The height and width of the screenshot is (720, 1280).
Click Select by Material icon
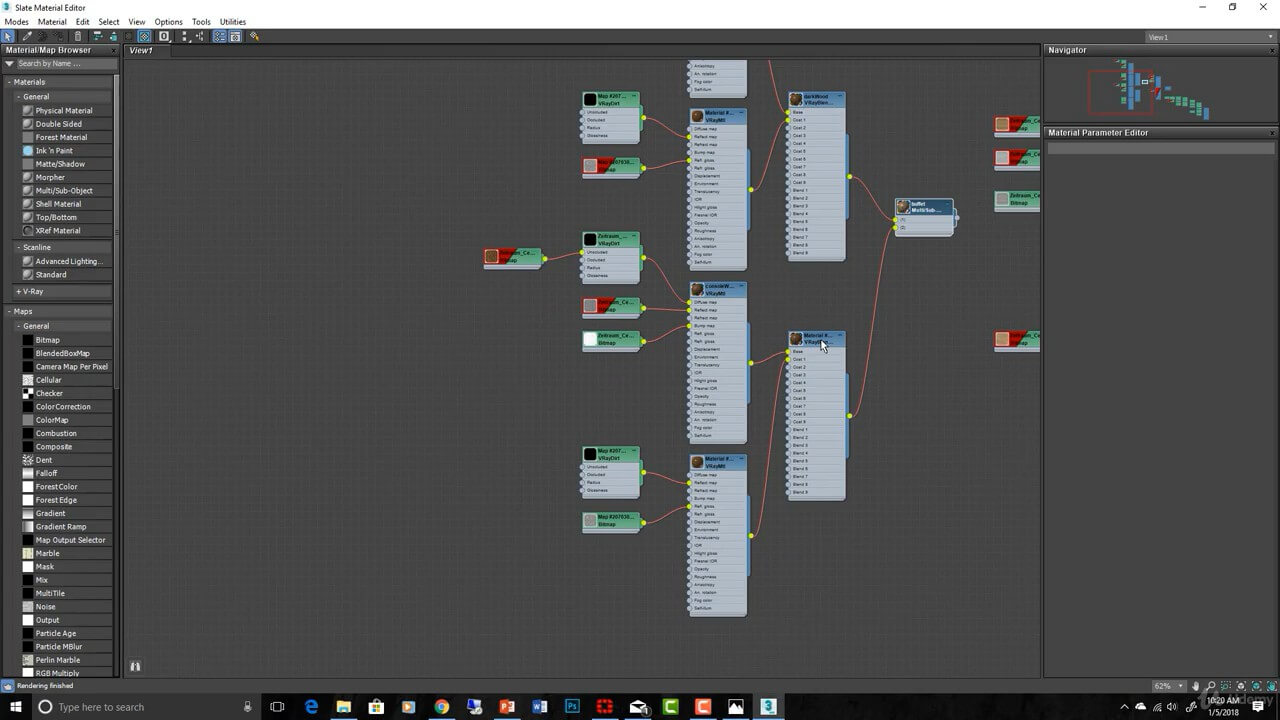[x=254, y=36]
